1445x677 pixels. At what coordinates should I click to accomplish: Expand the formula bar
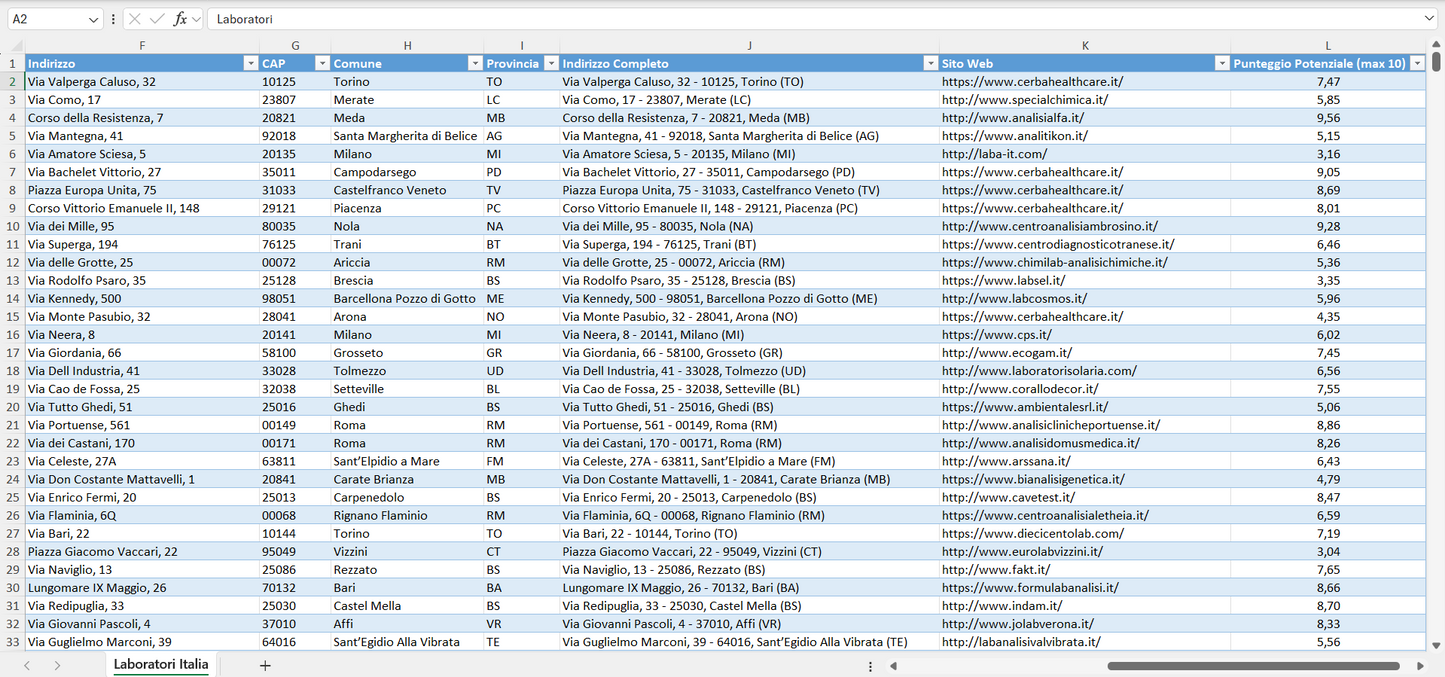(x=1429, y=19)
